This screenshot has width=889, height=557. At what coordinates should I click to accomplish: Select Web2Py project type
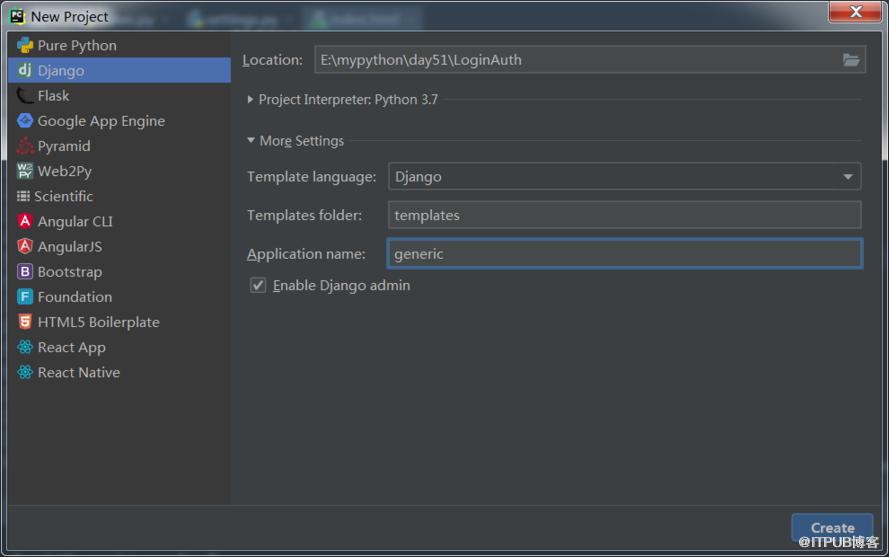tap(119, 171)
